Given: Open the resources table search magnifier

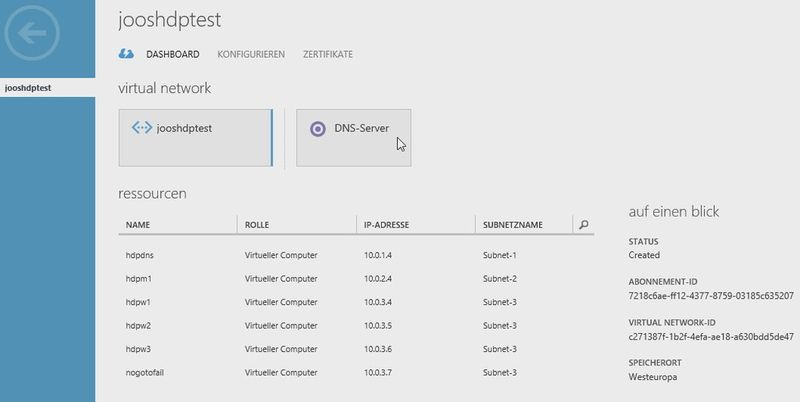Looking at the screenshot, I should (x=583, y=225).
